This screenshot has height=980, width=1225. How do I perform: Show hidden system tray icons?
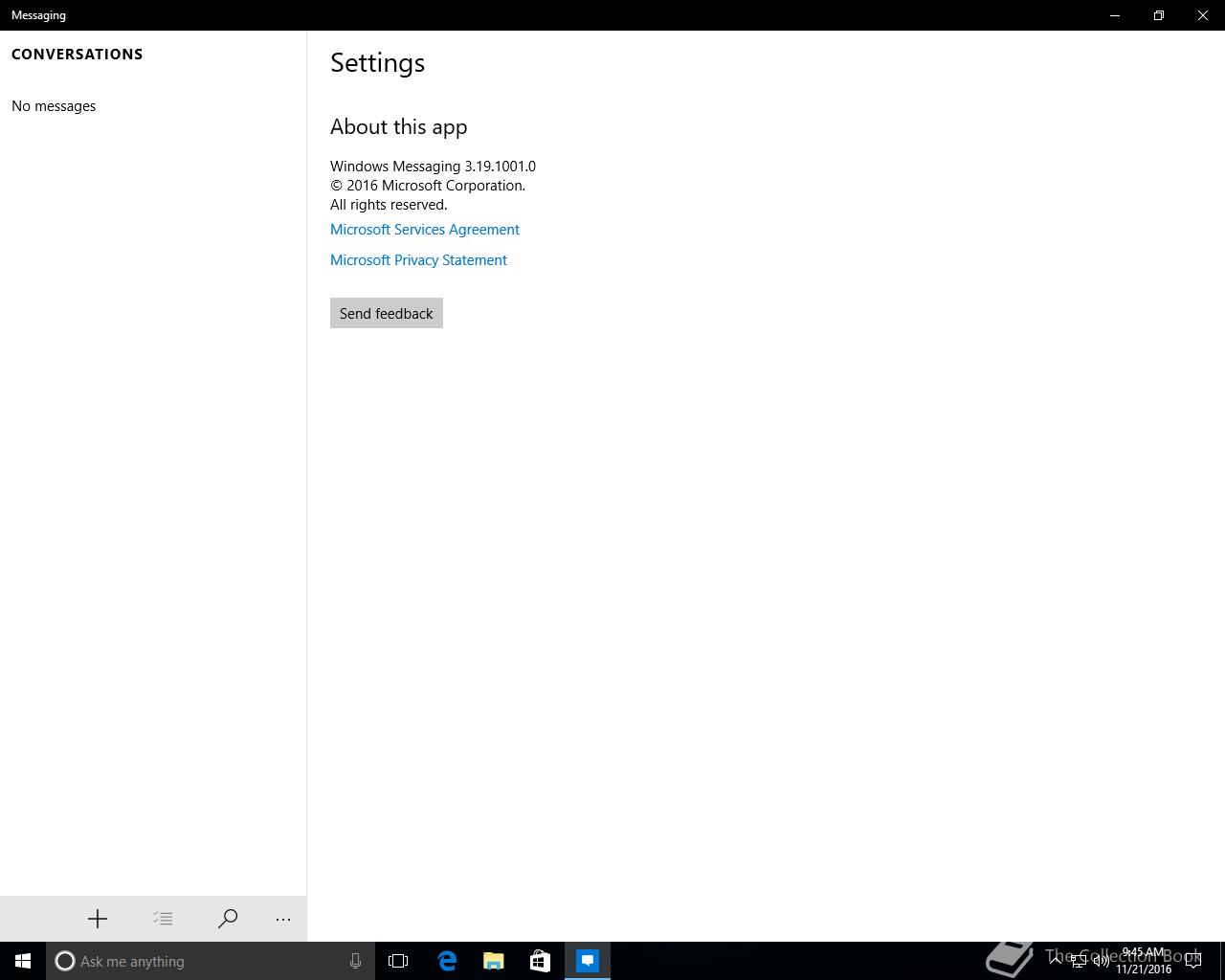1056,961
